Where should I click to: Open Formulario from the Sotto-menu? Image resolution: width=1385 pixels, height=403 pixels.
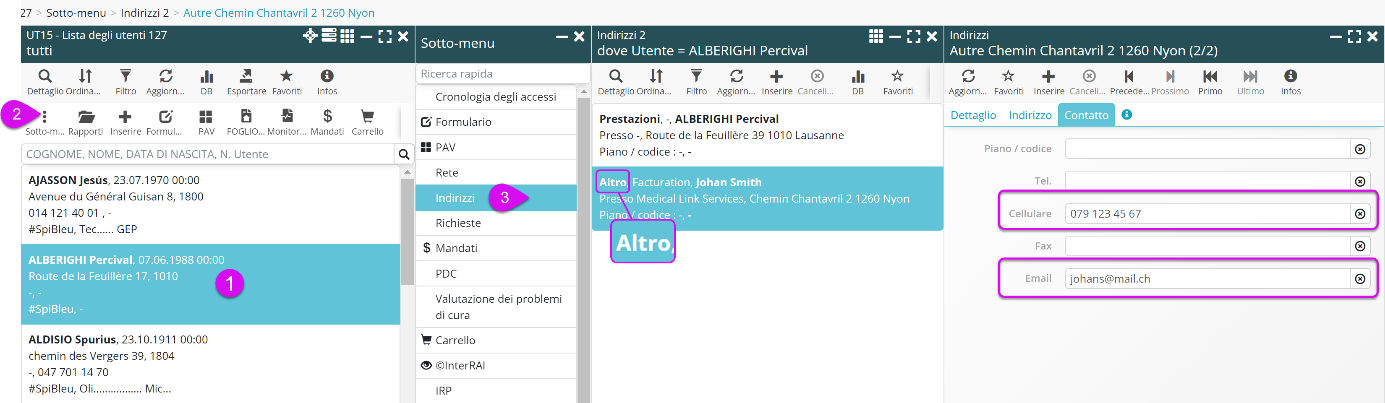[x=463, y=122]
